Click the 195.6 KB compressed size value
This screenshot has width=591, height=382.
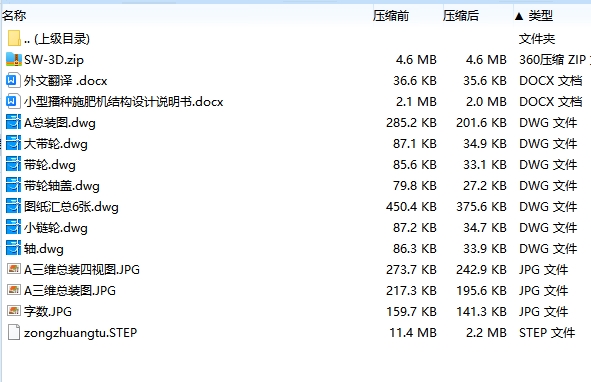(481, 291)
